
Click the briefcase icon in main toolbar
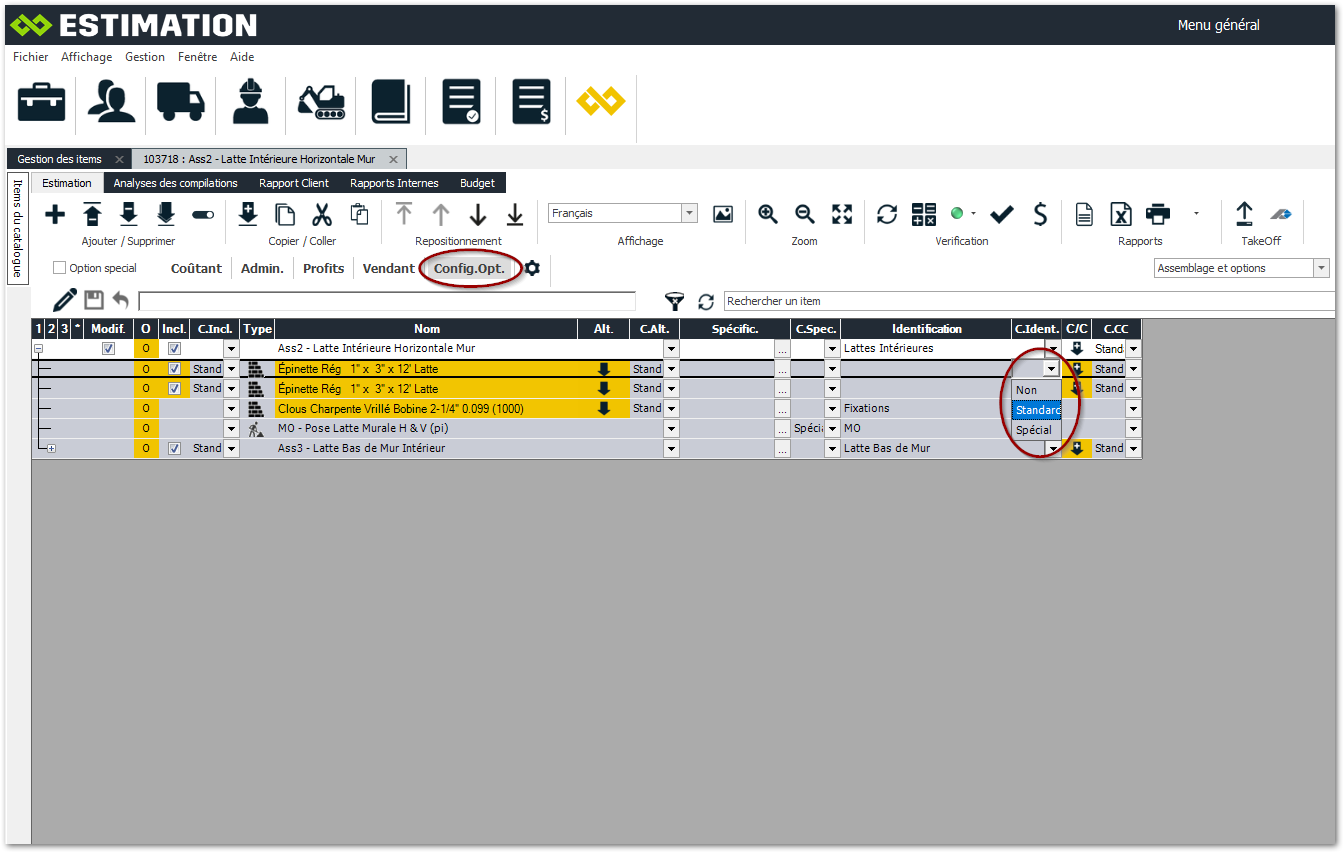pyautogui.click(x=42, y=102)
